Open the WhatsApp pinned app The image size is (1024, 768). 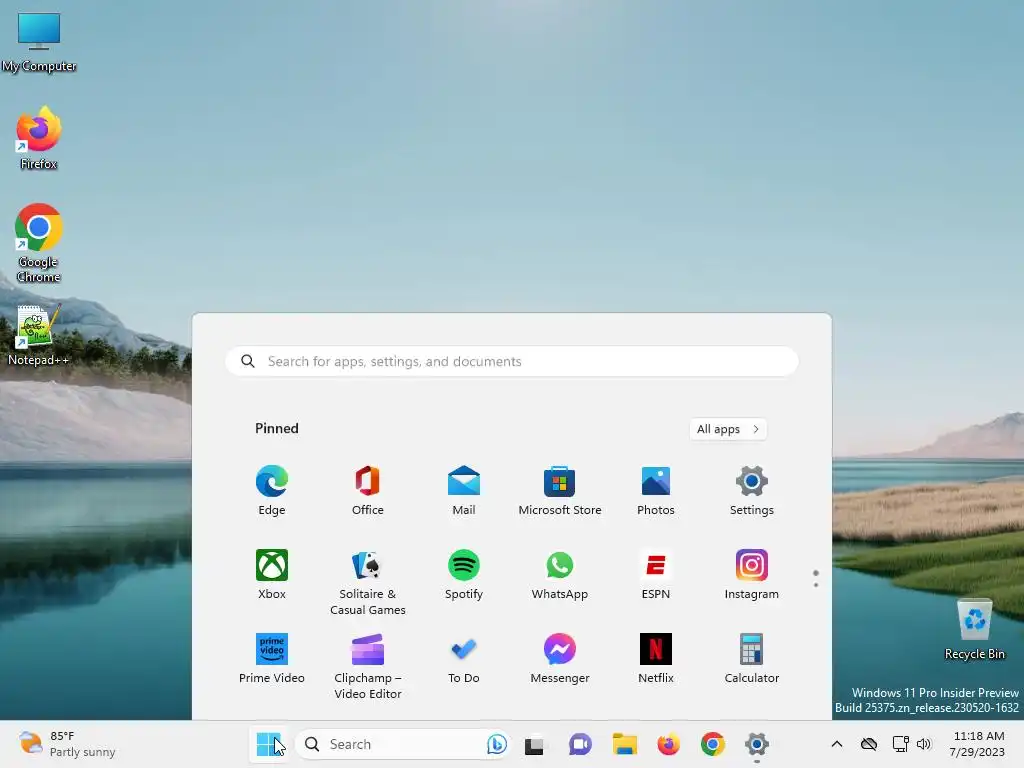tap(560, 575)
